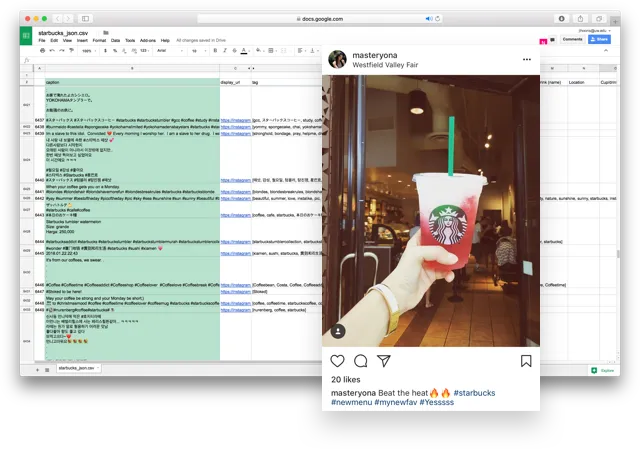Viewport: 640px width, 449px height.
Task: Click the comment bubble on Instagram post
Action: point(360,361)
